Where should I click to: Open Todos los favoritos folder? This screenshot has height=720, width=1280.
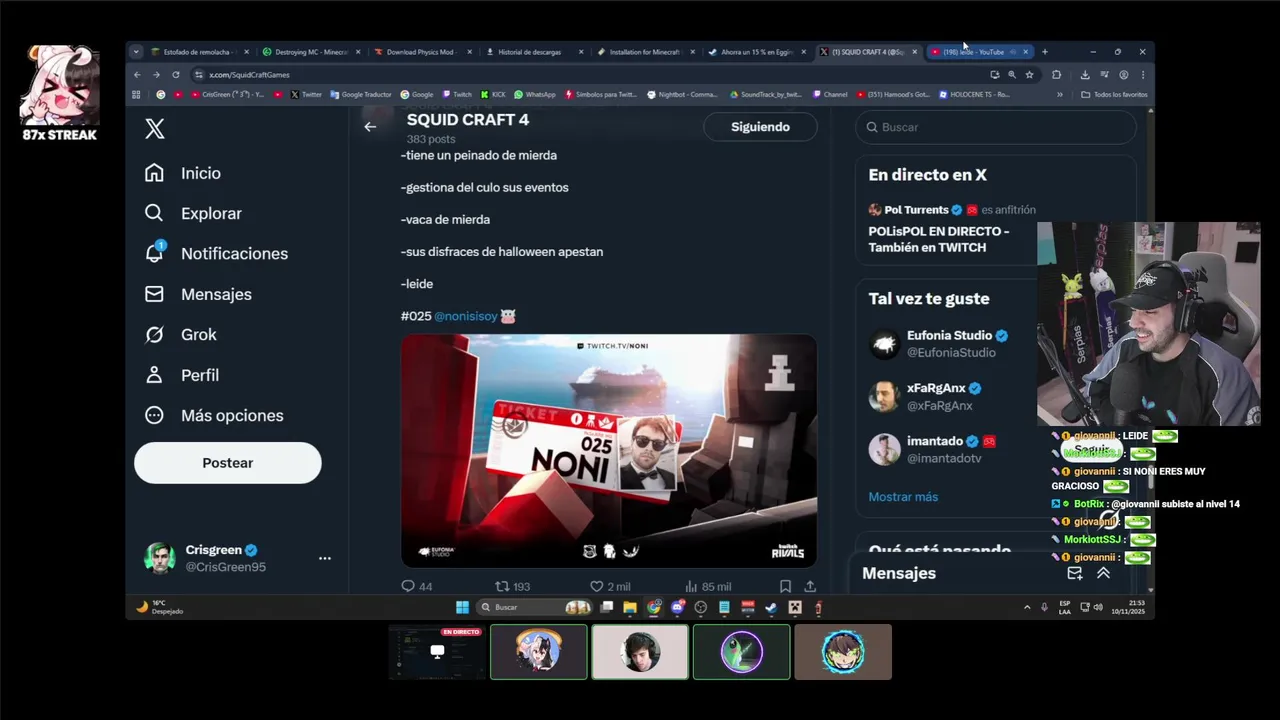1114,94
